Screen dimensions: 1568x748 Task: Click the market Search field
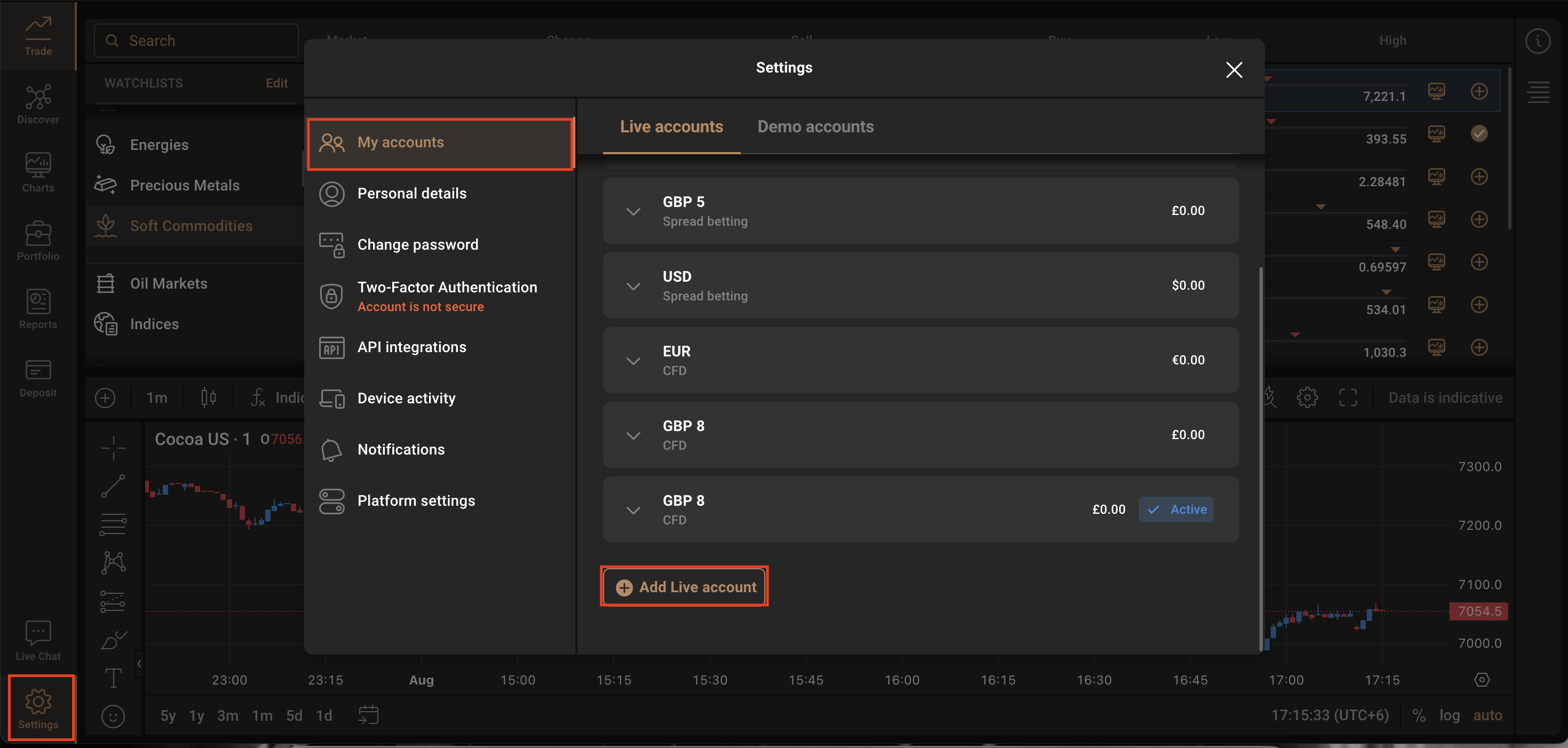coord(196,41)
